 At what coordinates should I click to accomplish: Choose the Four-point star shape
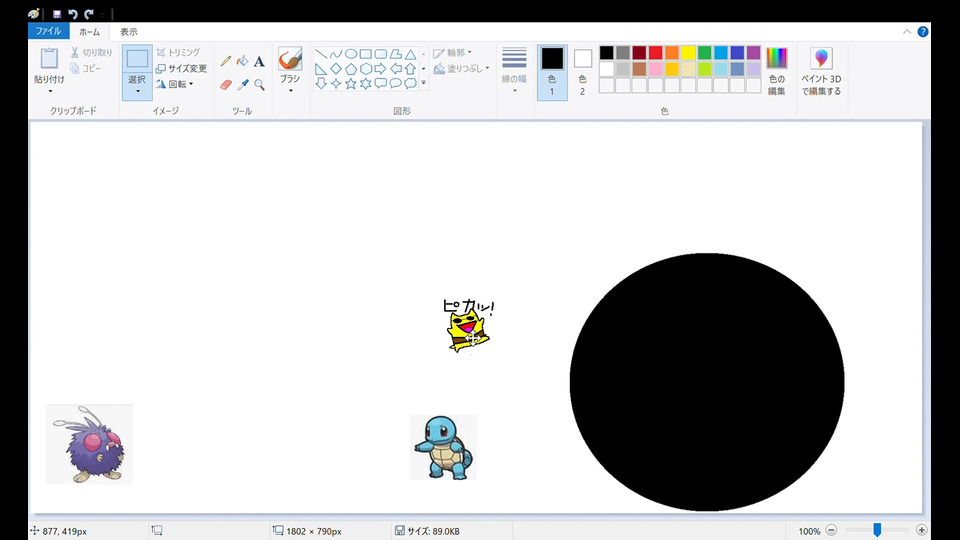(336, 83)
